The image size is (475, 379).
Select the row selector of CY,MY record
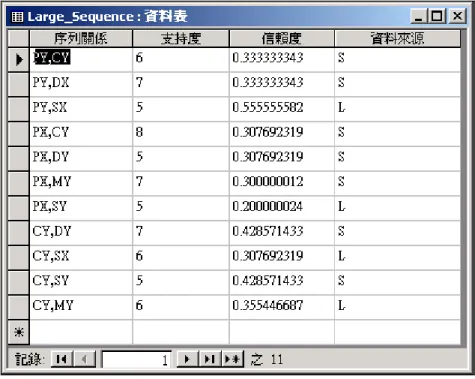tap(19, 307)
